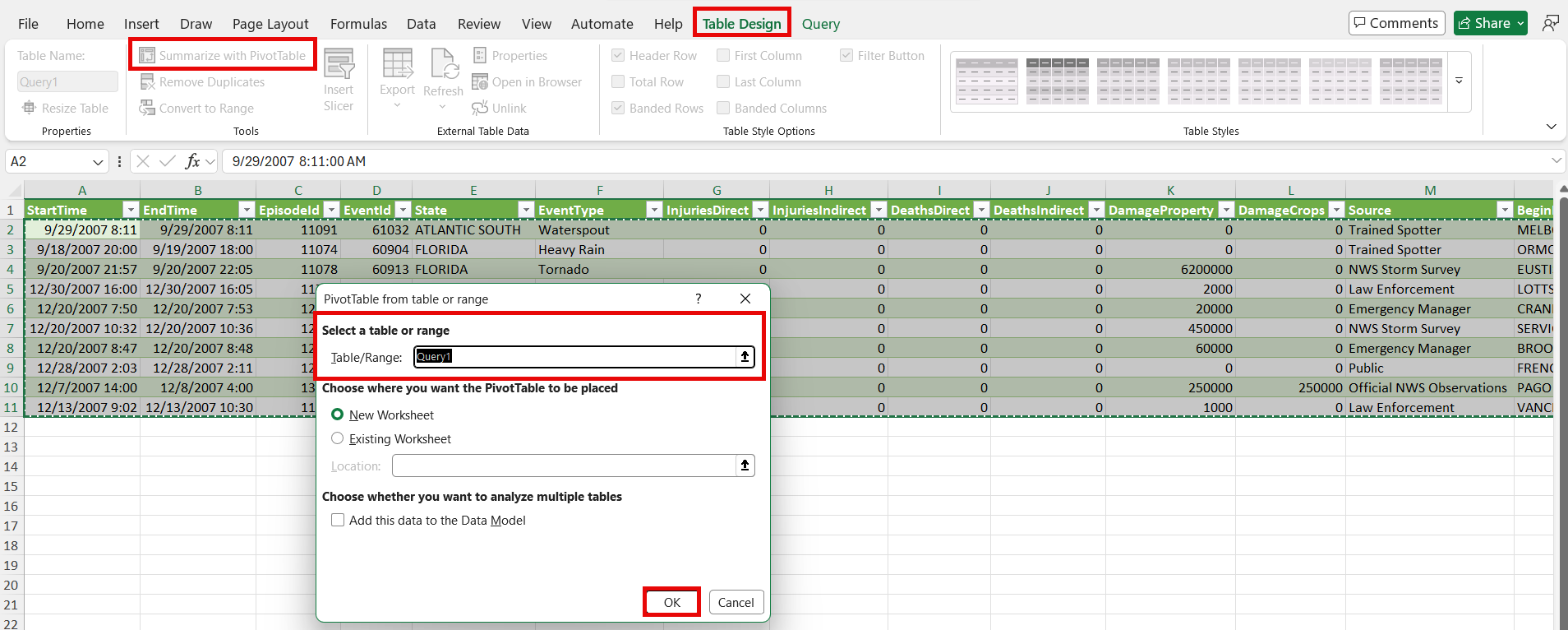
Task: Click formula bar enter checkmark icon
Action: [x=168, y=161]
